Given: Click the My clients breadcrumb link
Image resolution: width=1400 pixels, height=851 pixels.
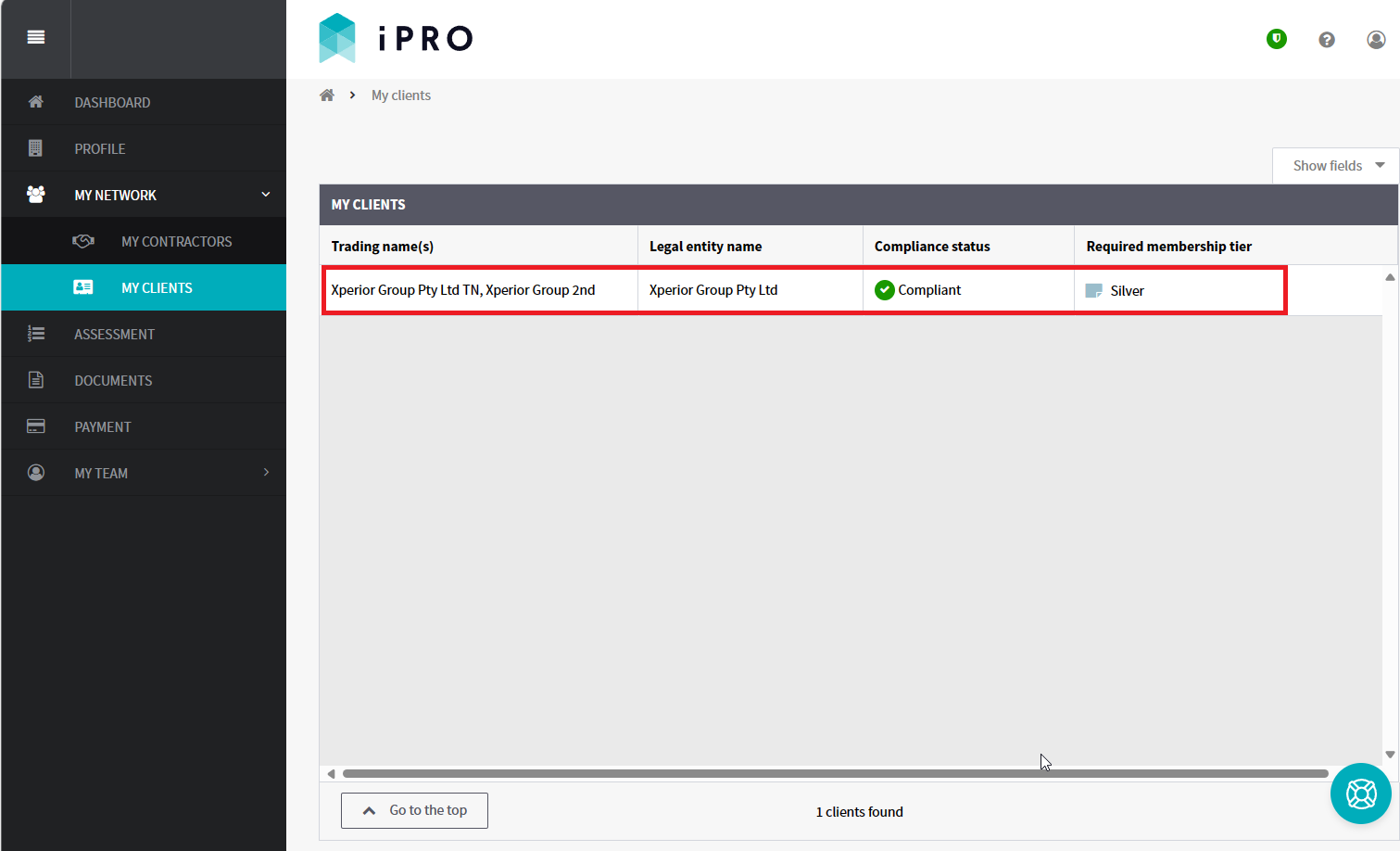Looking at the screenshot, I should (x=401, y=95).
